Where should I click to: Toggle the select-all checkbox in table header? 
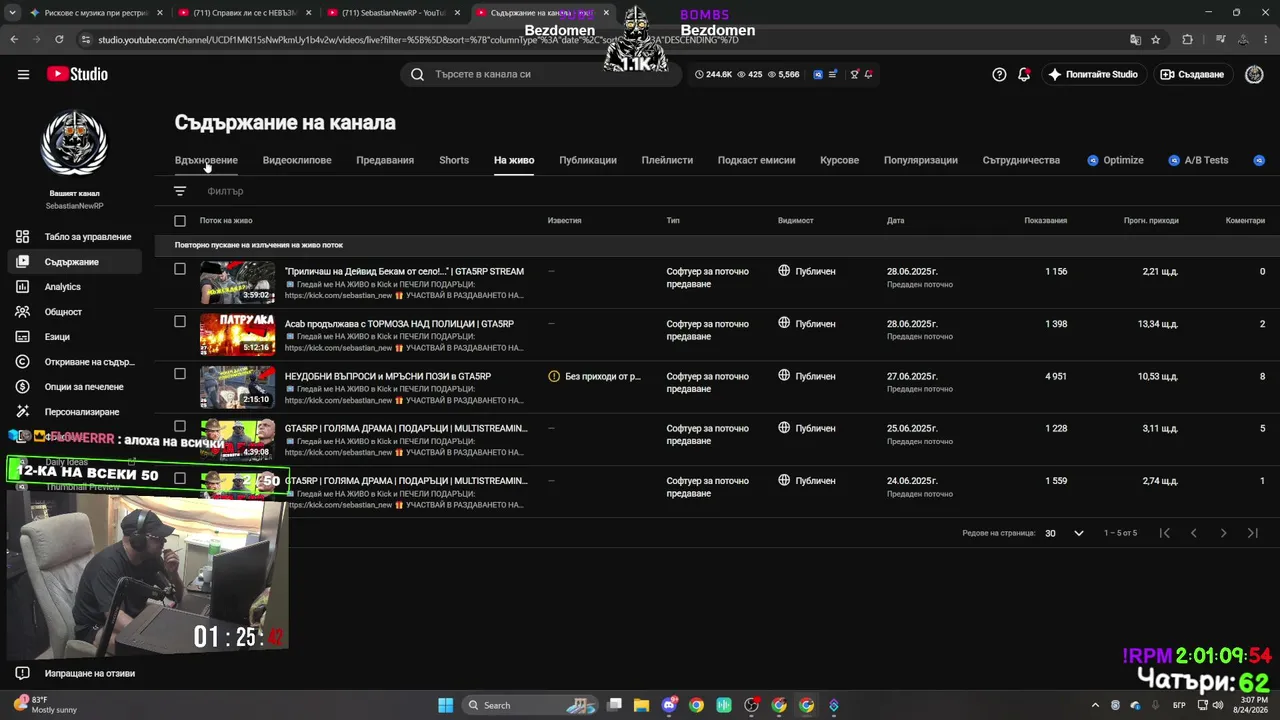coord(180,221)
